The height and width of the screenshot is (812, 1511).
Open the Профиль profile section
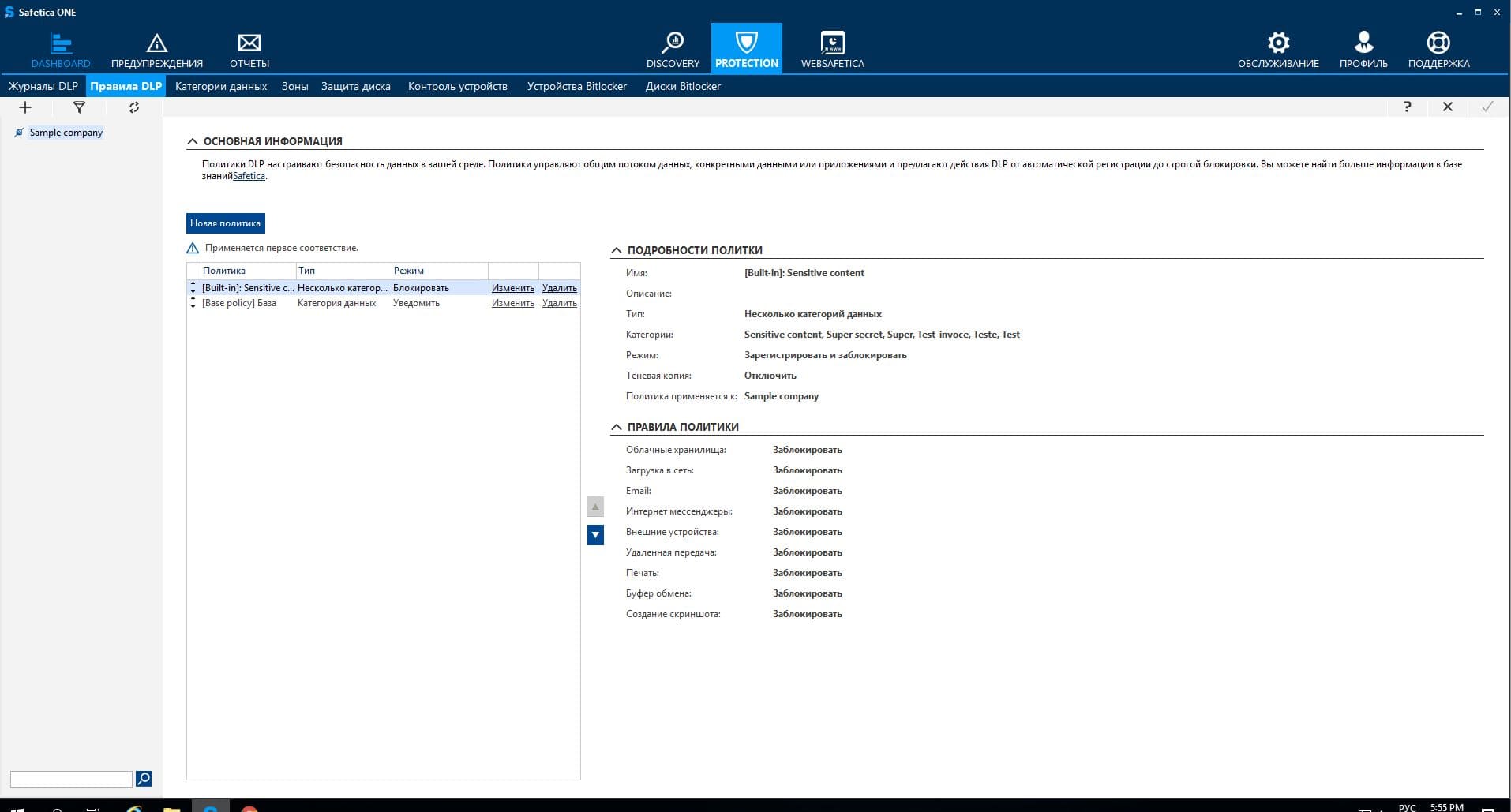(x=1363, y=49)
